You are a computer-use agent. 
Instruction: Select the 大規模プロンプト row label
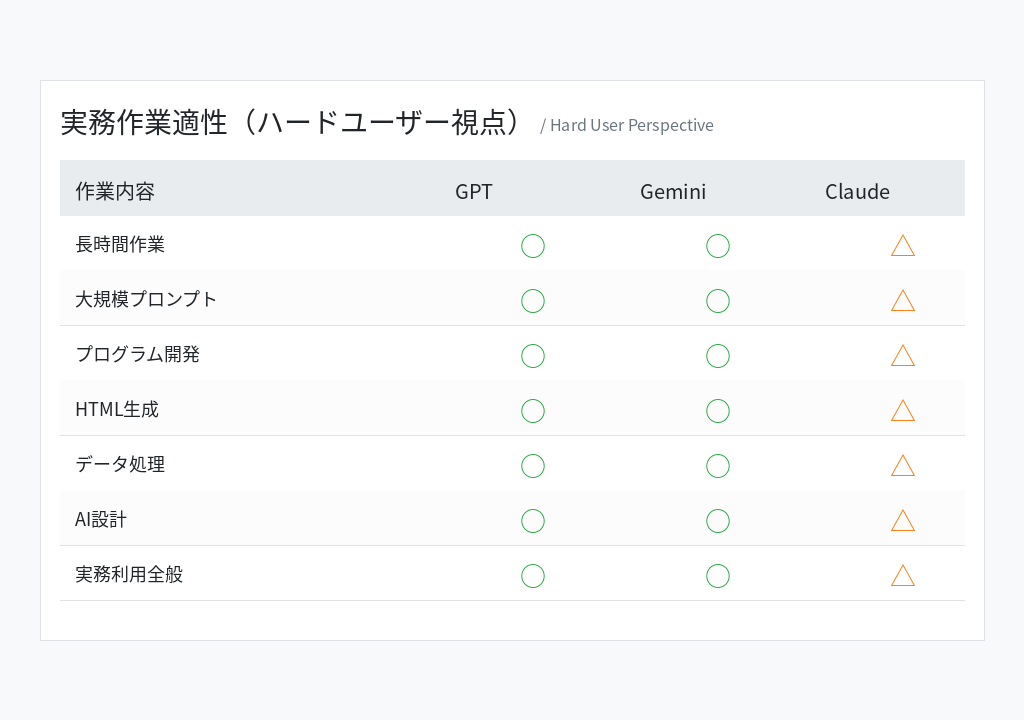pos(145,299)
